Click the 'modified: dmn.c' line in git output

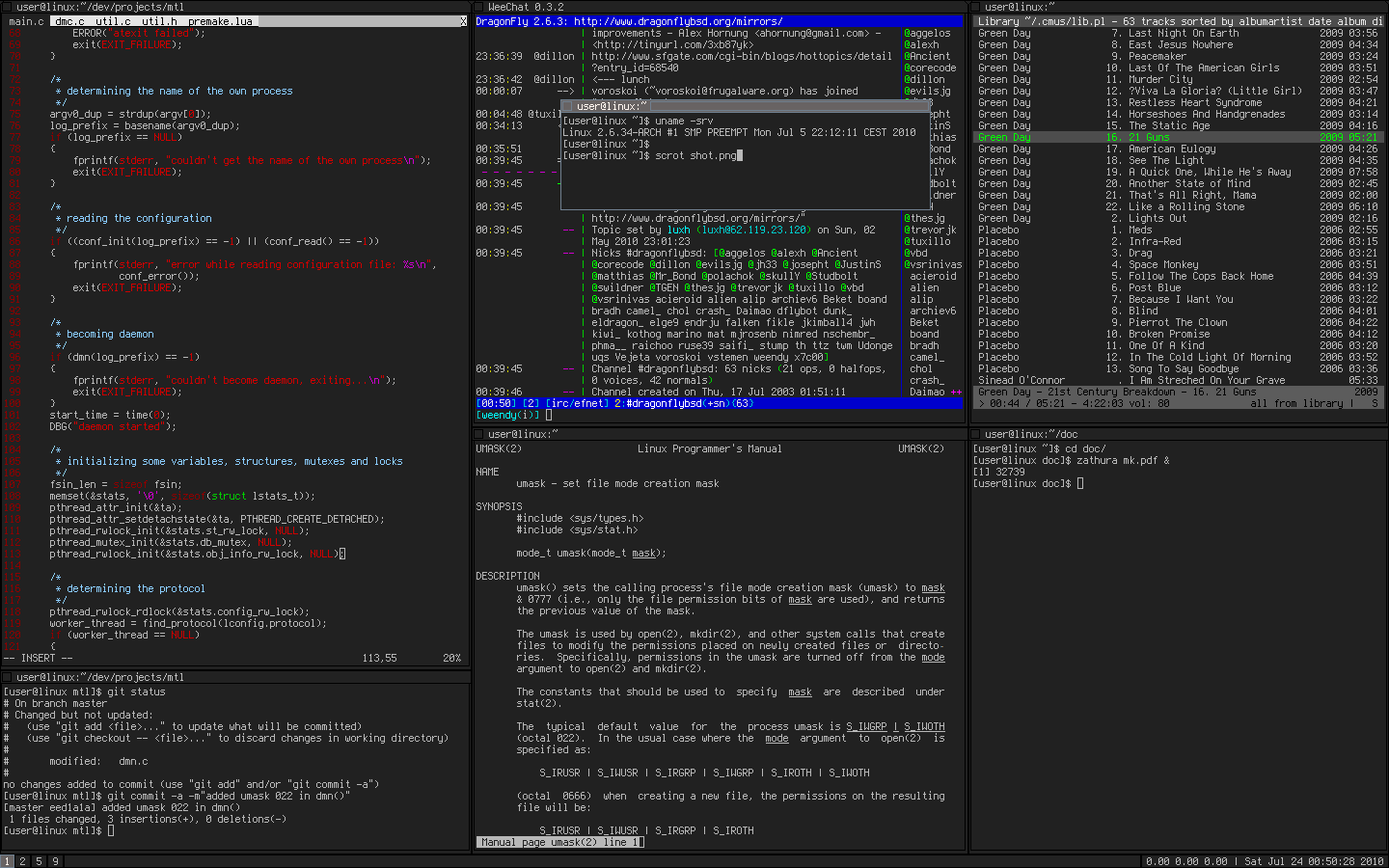(98, 761)
